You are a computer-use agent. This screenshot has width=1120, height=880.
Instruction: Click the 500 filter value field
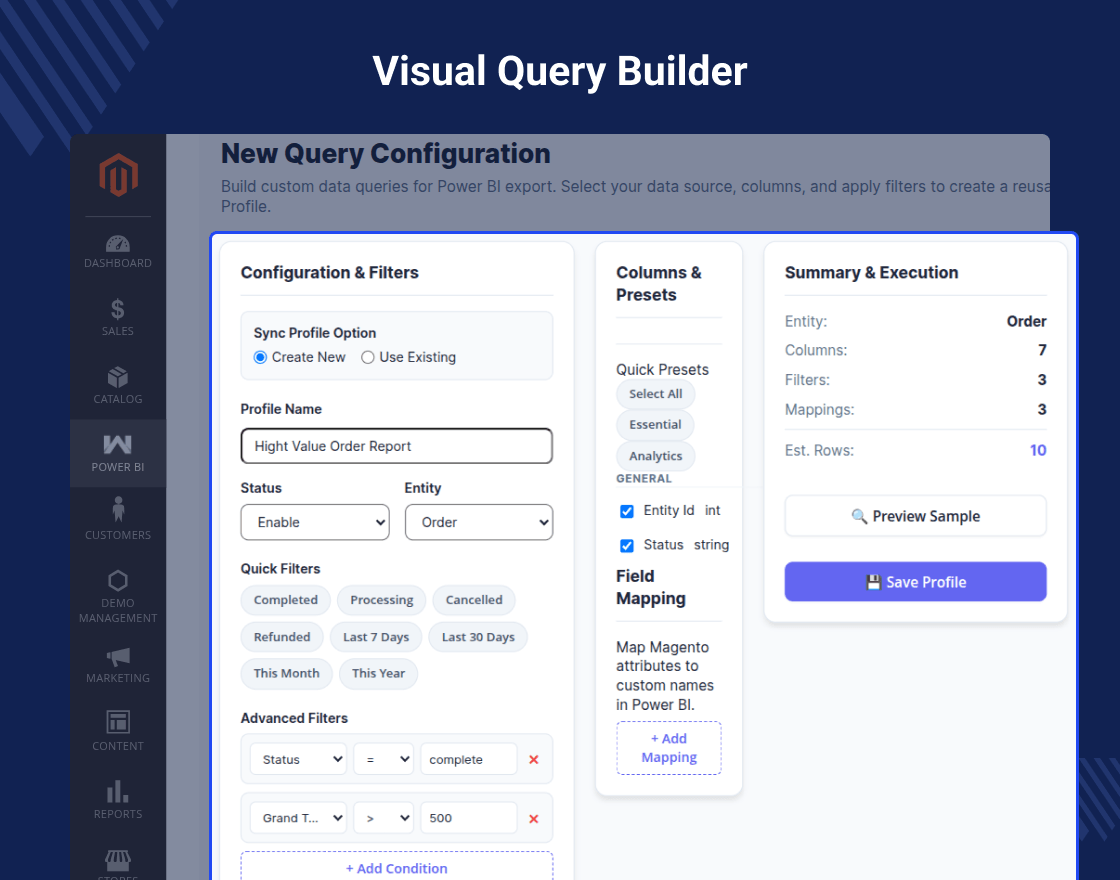(x=469, y=818)
